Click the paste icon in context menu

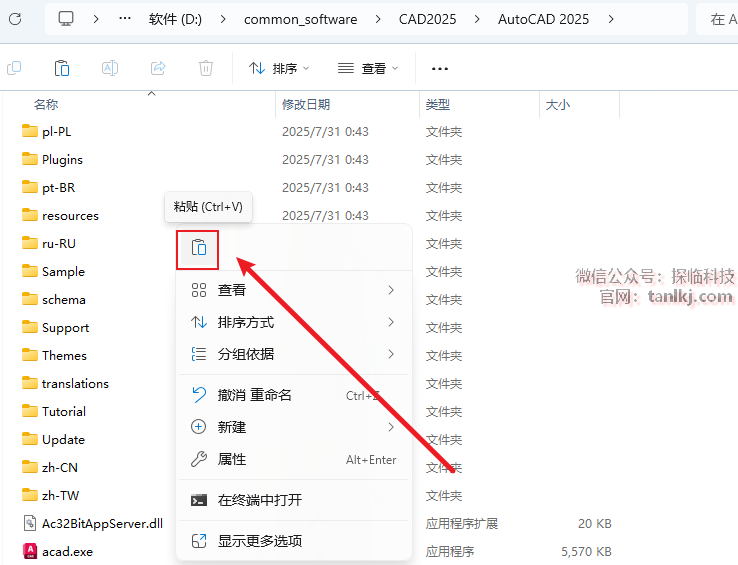(x=199, y=248)
